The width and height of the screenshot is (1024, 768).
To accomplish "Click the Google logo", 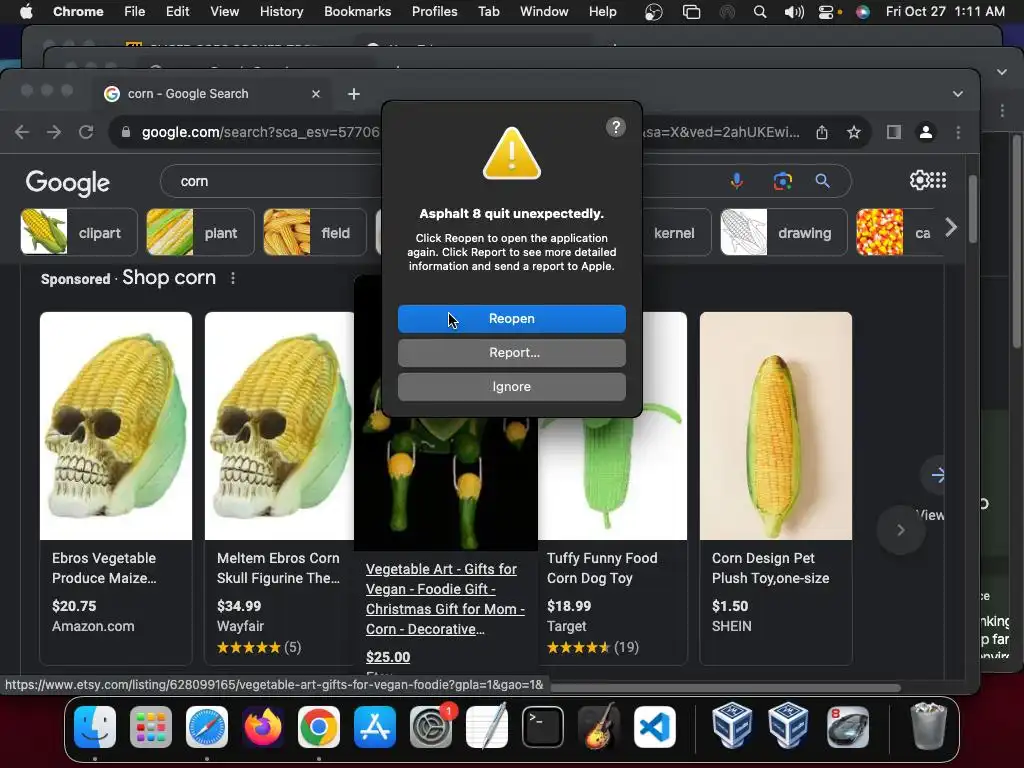I will pyautogui.click(x=68, y=183).
